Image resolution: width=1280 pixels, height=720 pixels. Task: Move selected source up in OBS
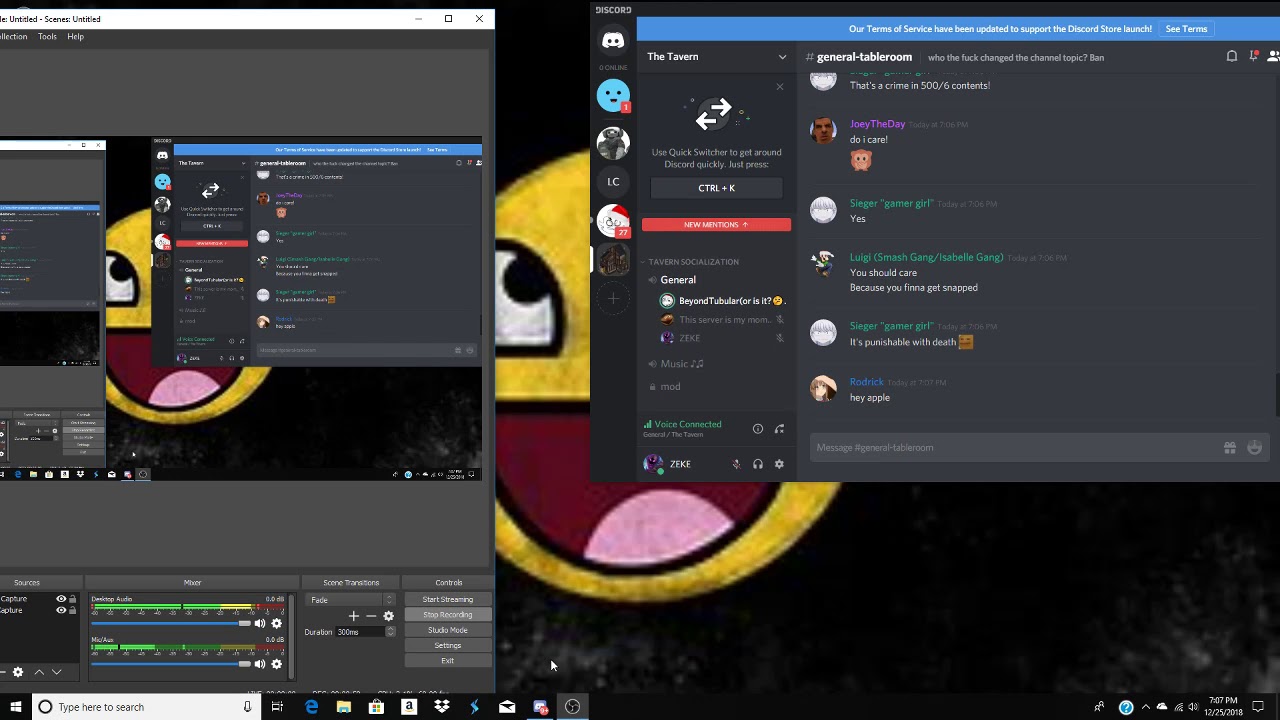[x=39, y=672]
